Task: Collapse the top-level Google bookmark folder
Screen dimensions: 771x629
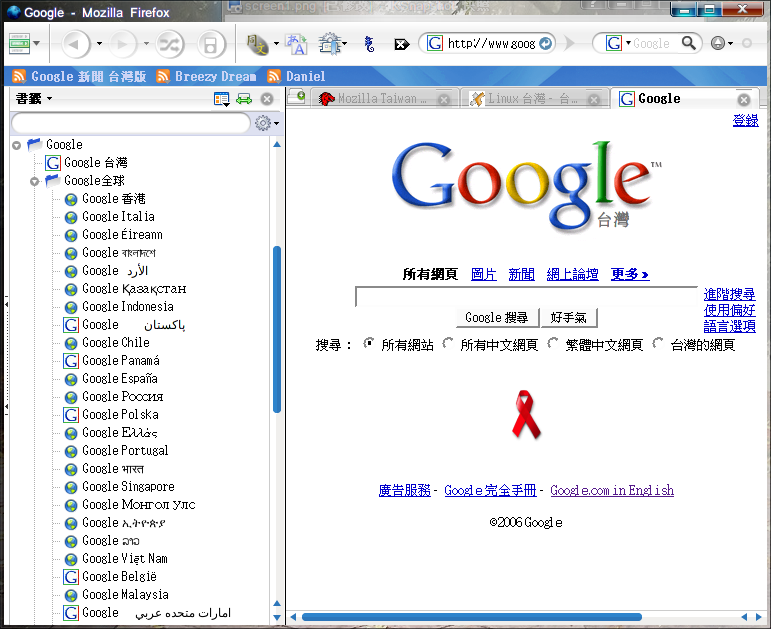Action: pos(17,145)
